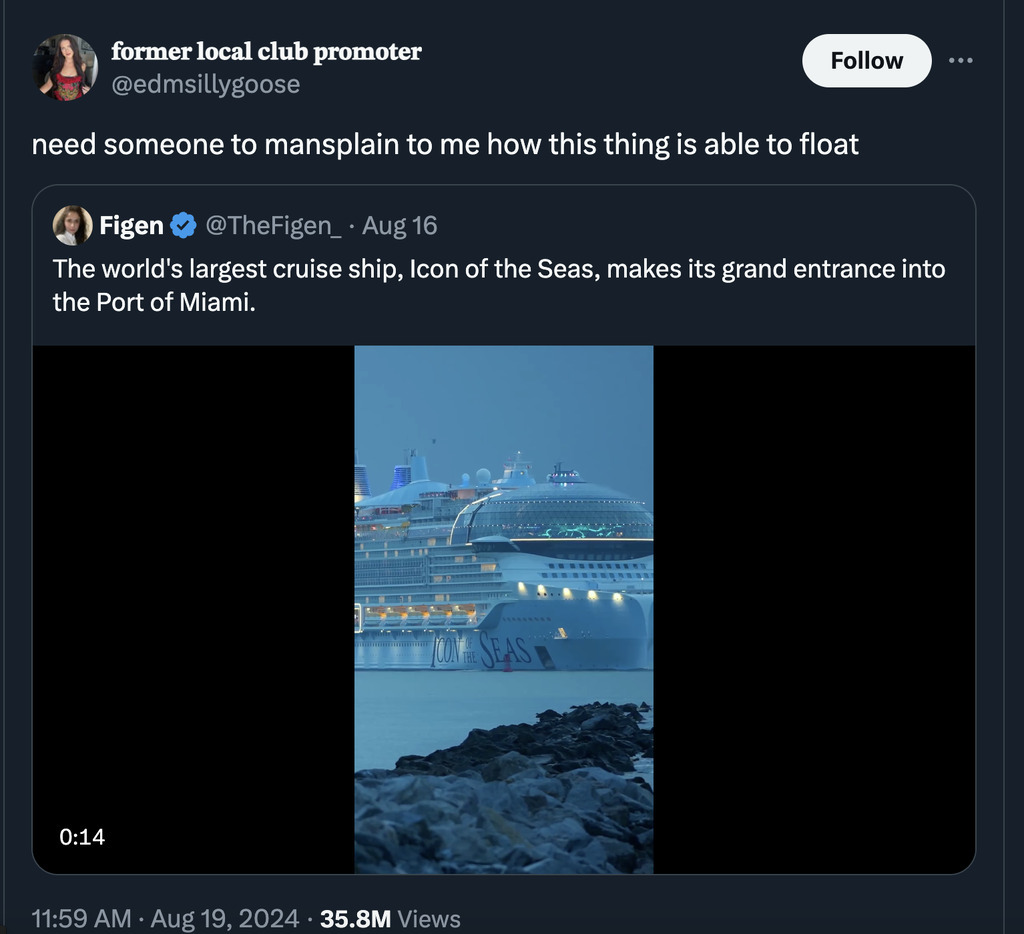Open the 11:59 AM · Aug 19, 2024 timestamp
1024x934 pixels.
(165, 918)
